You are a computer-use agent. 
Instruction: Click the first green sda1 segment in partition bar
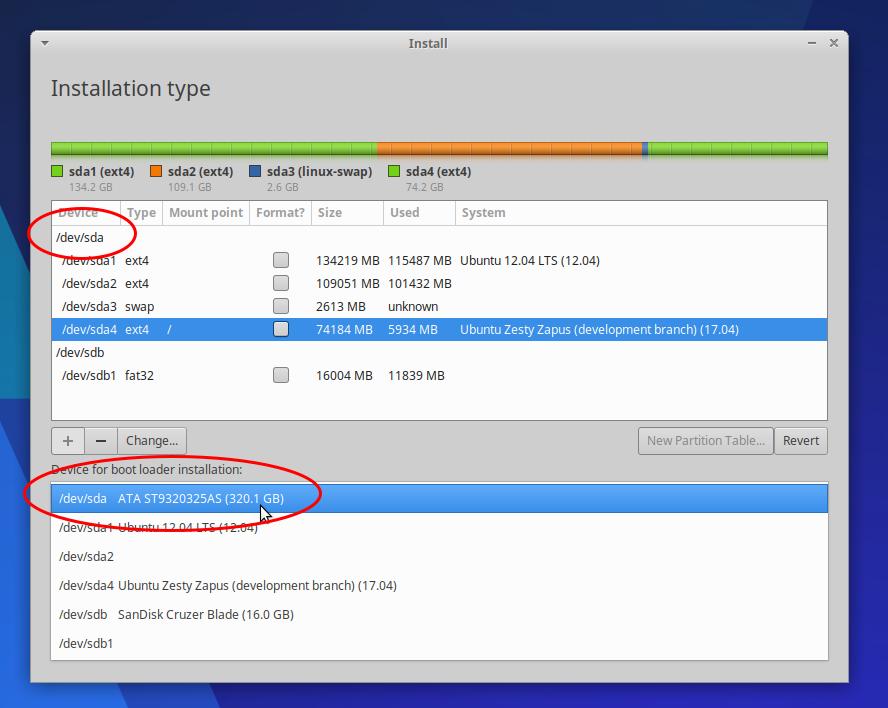(x=214, y=149)
